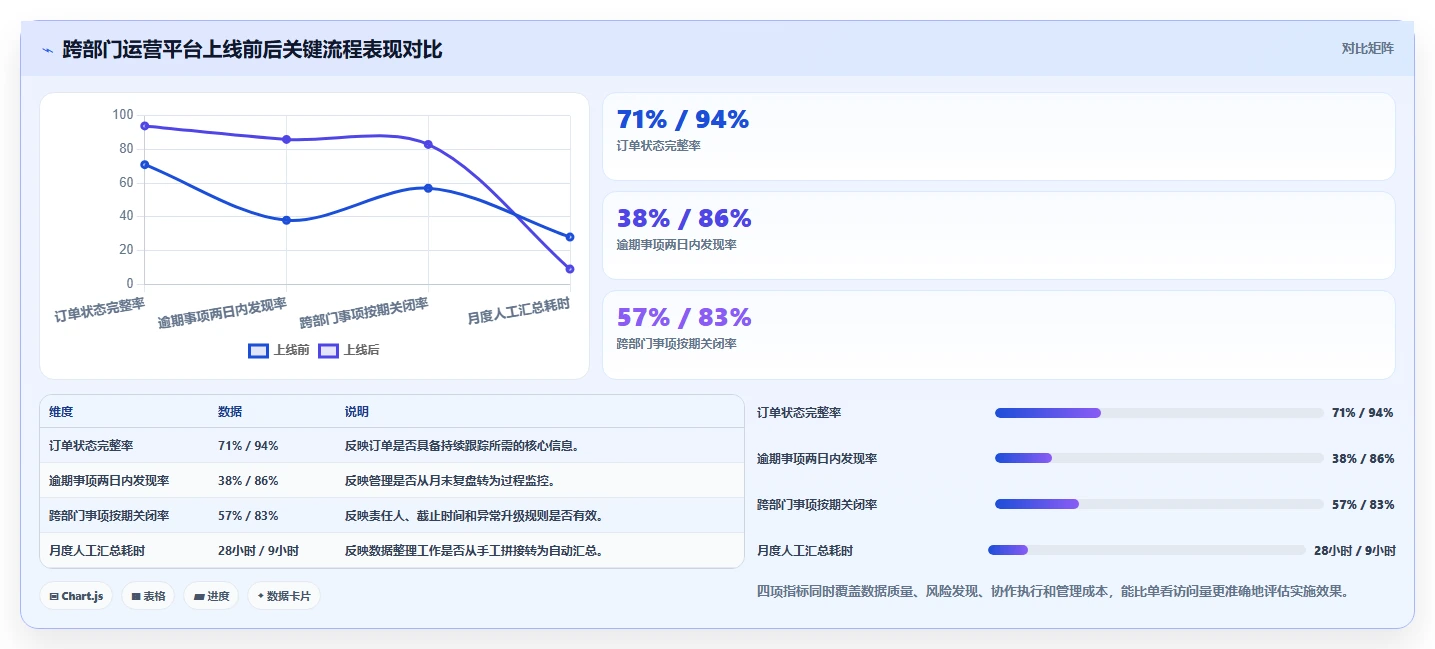Click the sparkle icon in 数据卡片 chip
The image size is (1435, 649).
tap(260, 596)
